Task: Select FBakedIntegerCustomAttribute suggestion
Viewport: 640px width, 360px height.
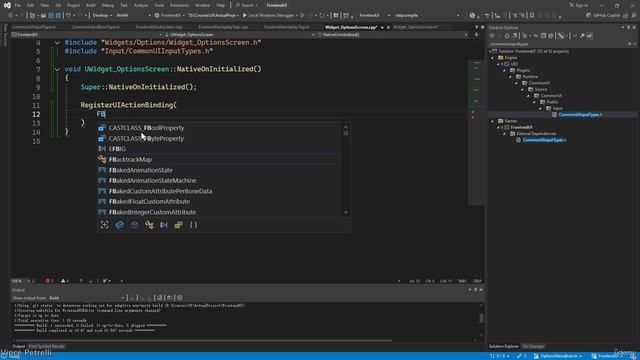Action: 219,212
